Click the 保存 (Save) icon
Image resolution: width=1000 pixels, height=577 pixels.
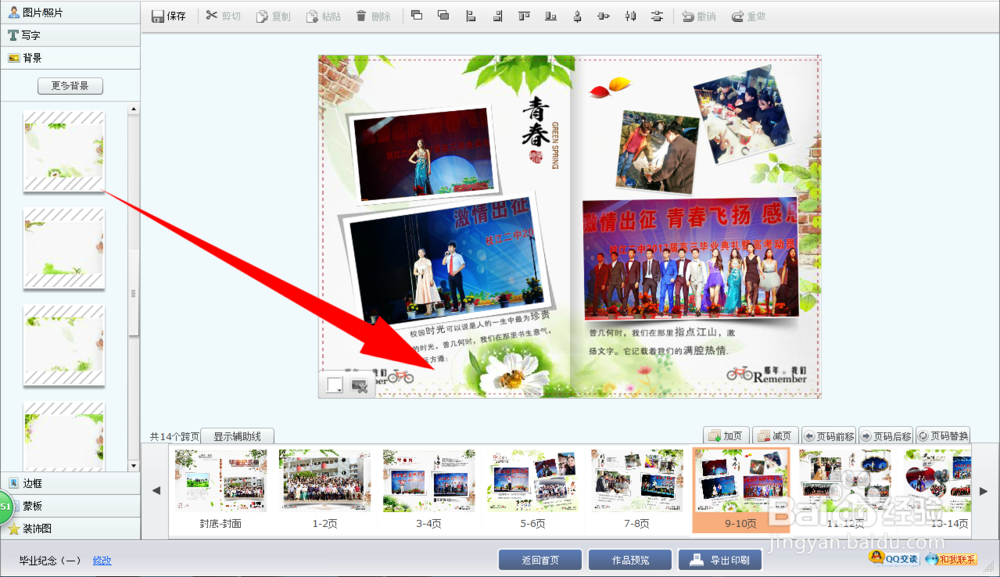point(168,15)
